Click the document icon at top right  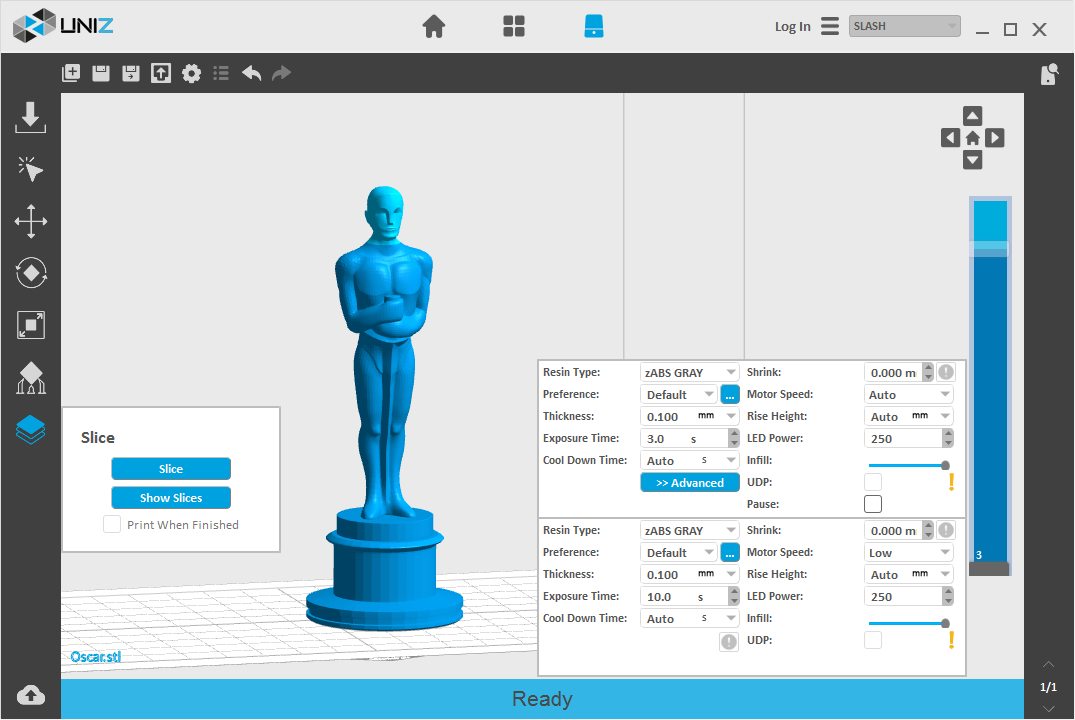(x=1049, y=74)
